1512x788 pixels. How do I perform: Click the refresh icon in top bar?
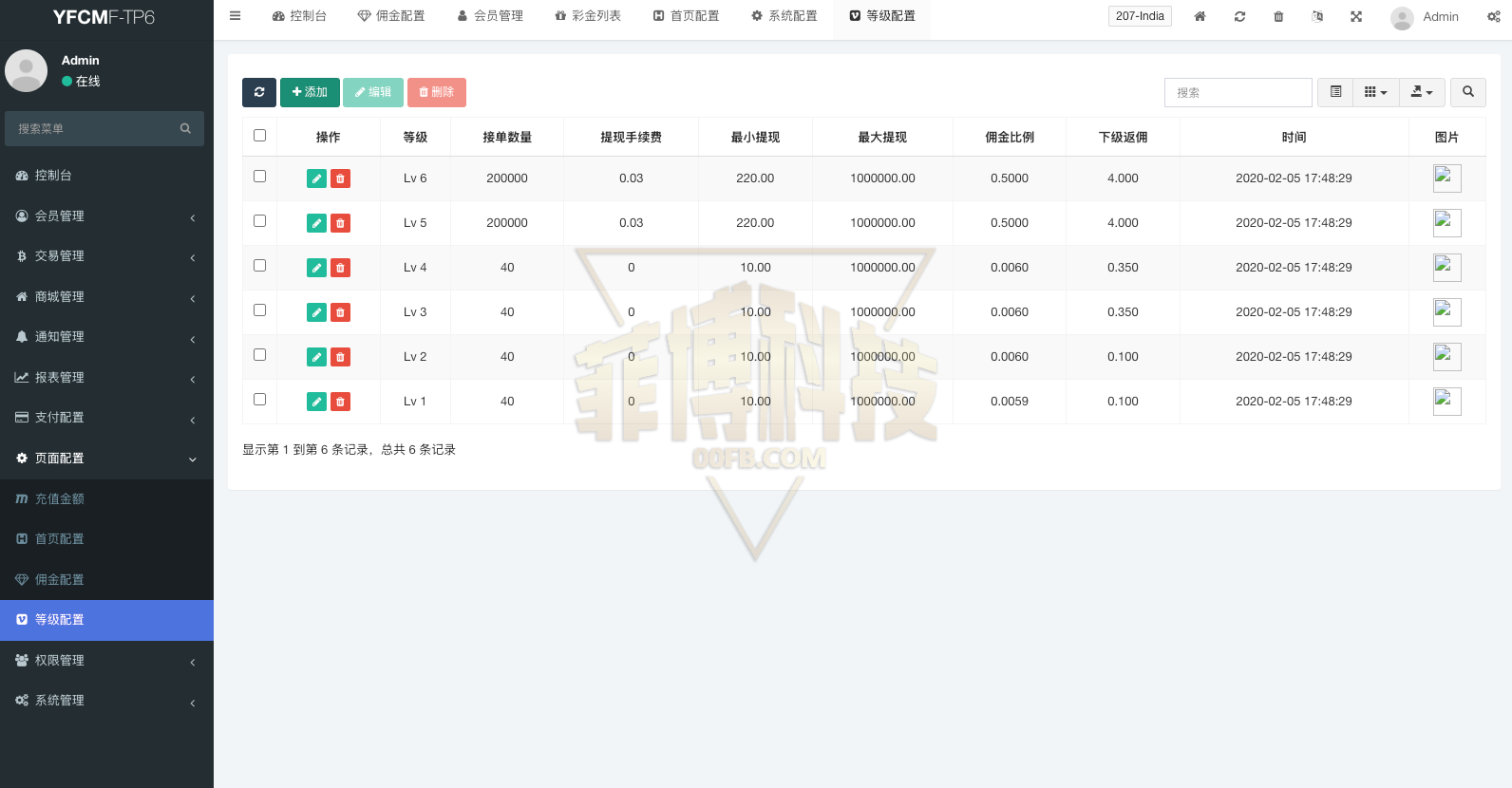[x=1239, y=16]
